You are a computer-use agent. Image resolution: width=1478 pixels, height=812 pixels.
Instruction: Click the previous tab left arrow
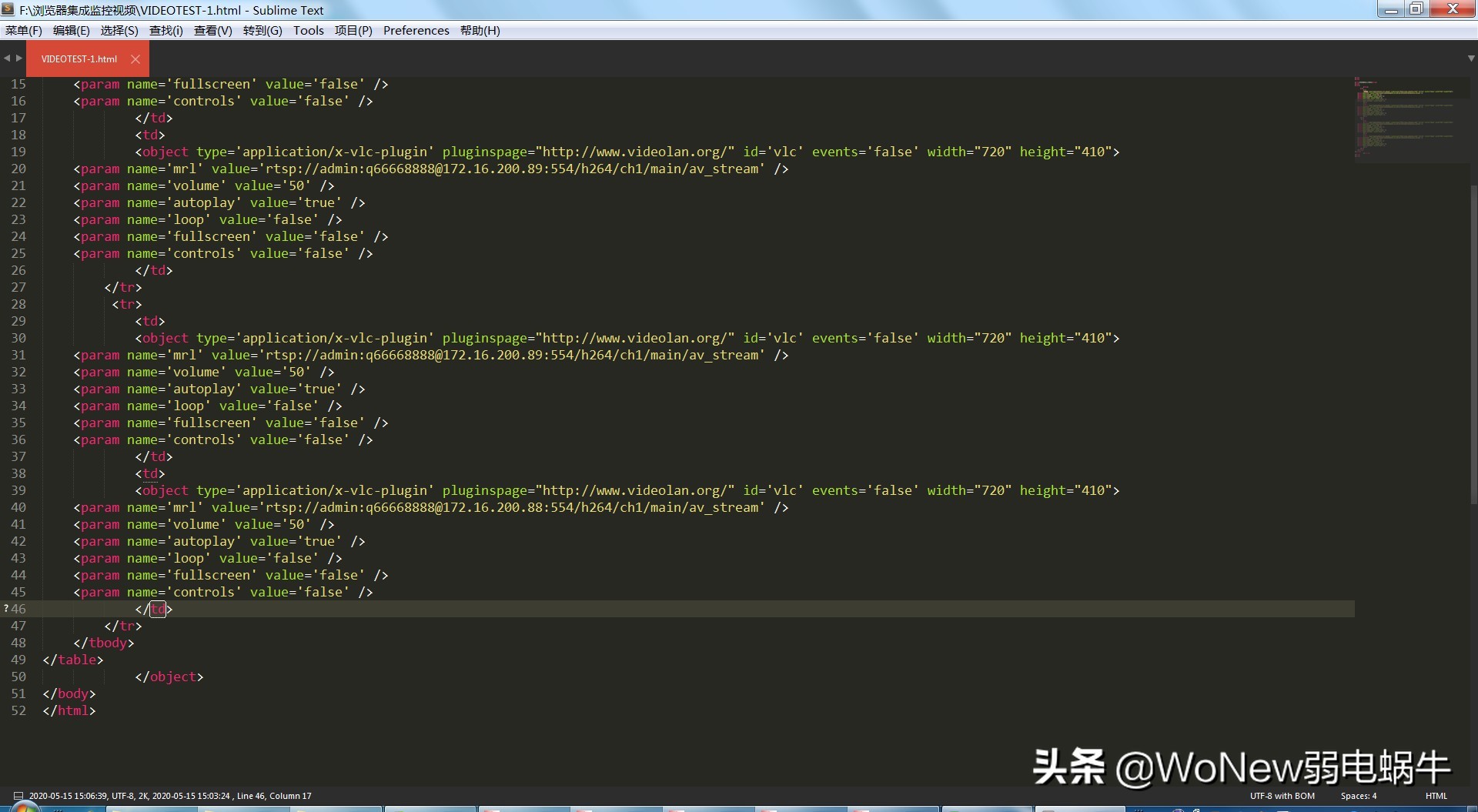(x=7, y=58)
